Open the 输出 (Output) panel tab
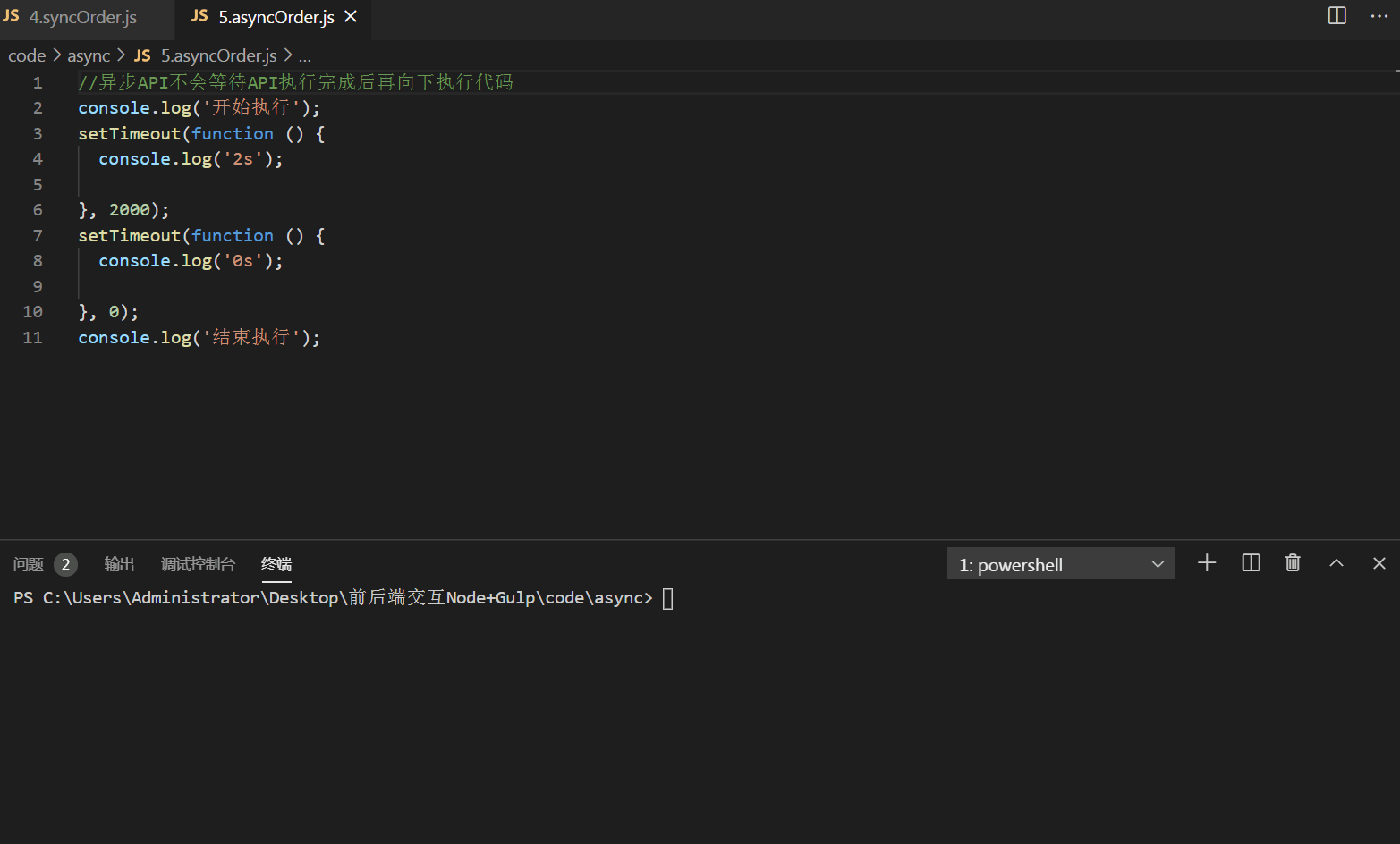The image size is (1400, 844). pos(119,564)
